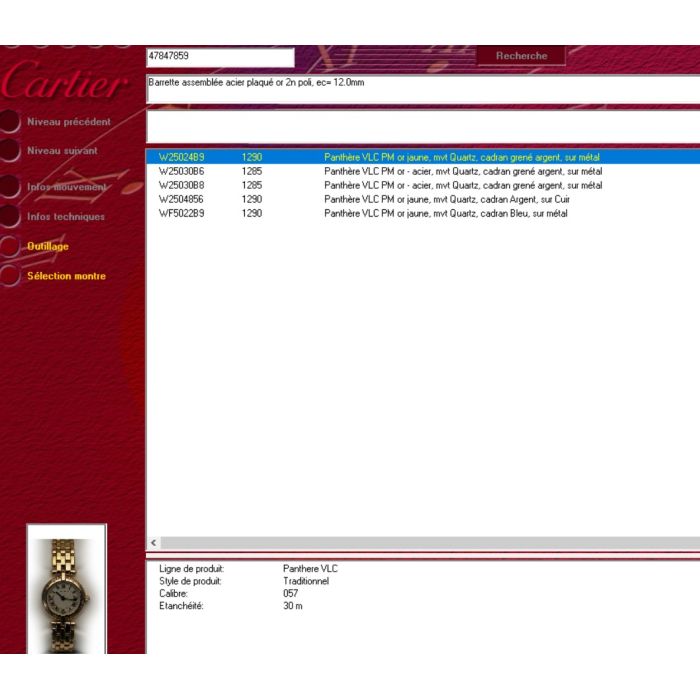Click the Recherche search button
Screen dimensions: 700x700
pyautogui.click(x=521, y=56)
